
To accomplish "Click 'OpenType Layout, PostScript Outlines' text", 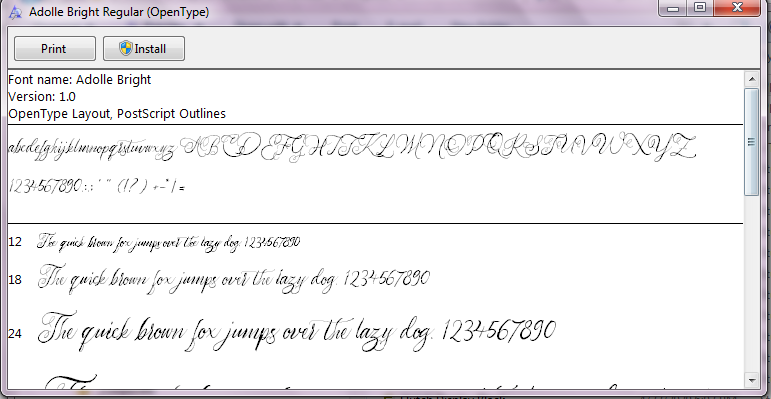I will point(117,114).
